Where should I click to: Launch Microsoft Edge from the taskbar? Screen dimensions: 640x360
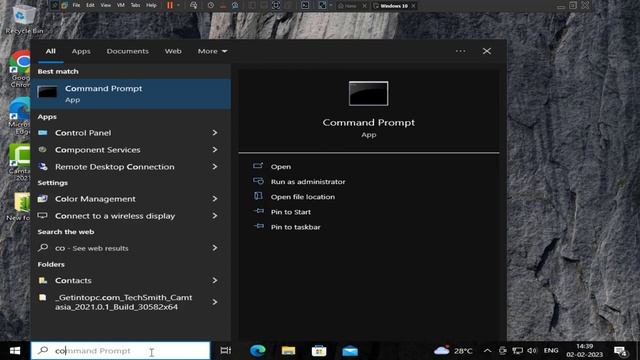point(258,351)
